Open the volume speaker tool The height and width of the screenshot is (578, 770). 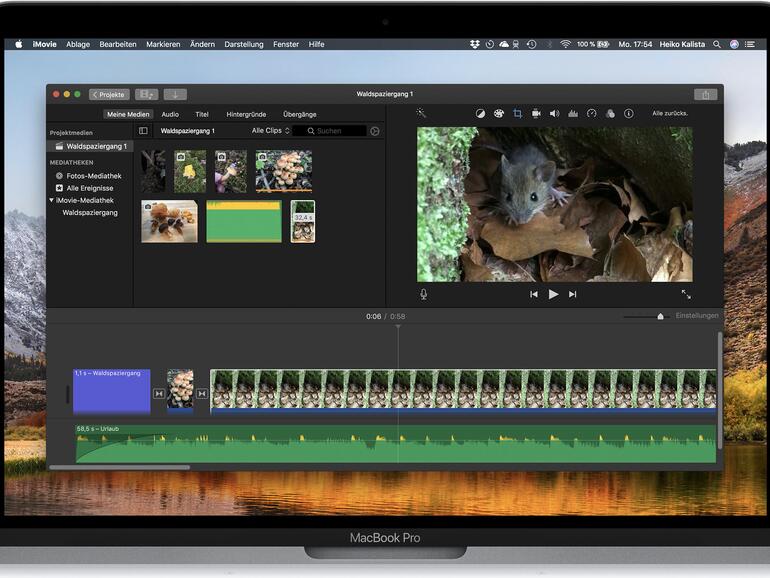(554, 113)
